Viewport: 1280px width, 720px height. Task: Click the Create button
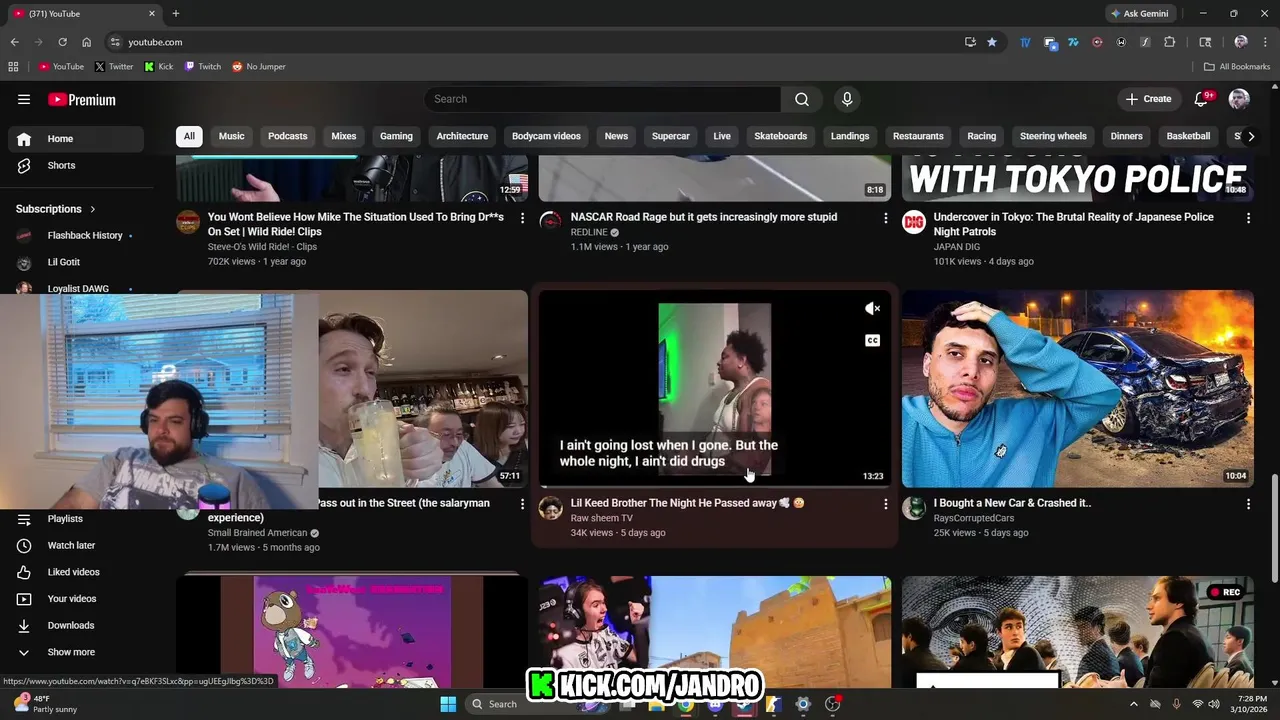[x=1148, y=99]
